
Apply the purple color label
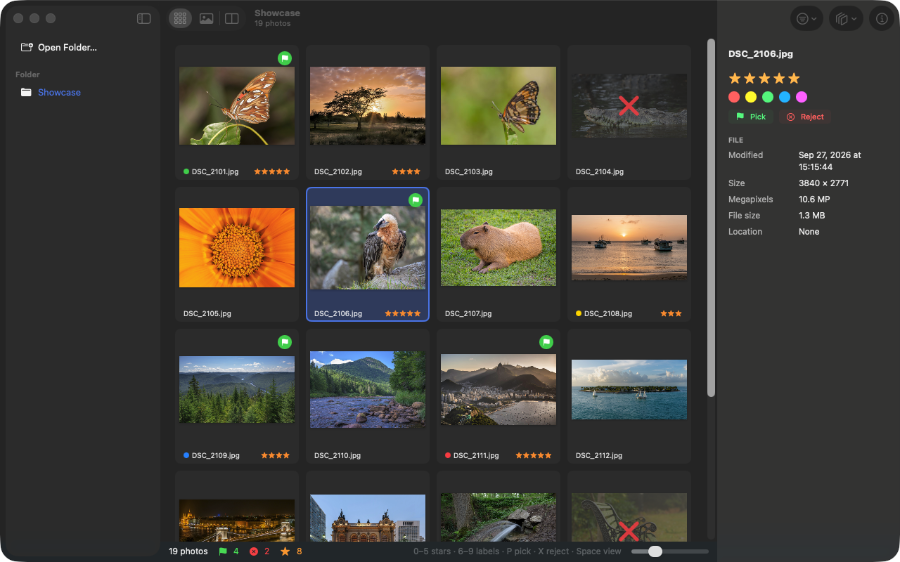[801, 97]
